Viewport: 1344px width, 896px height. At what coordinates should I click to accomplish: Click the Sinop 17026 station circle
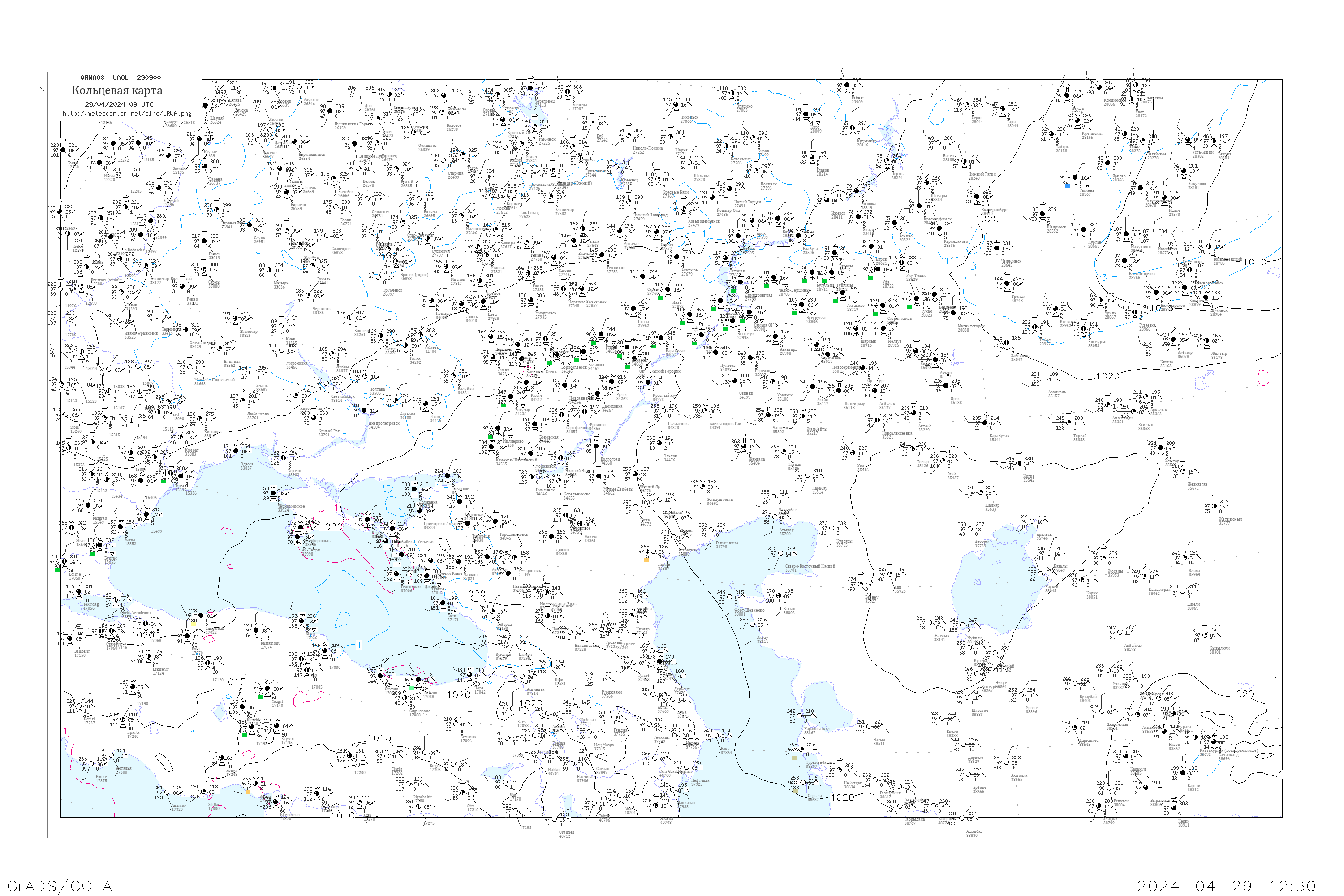point(301,621)
